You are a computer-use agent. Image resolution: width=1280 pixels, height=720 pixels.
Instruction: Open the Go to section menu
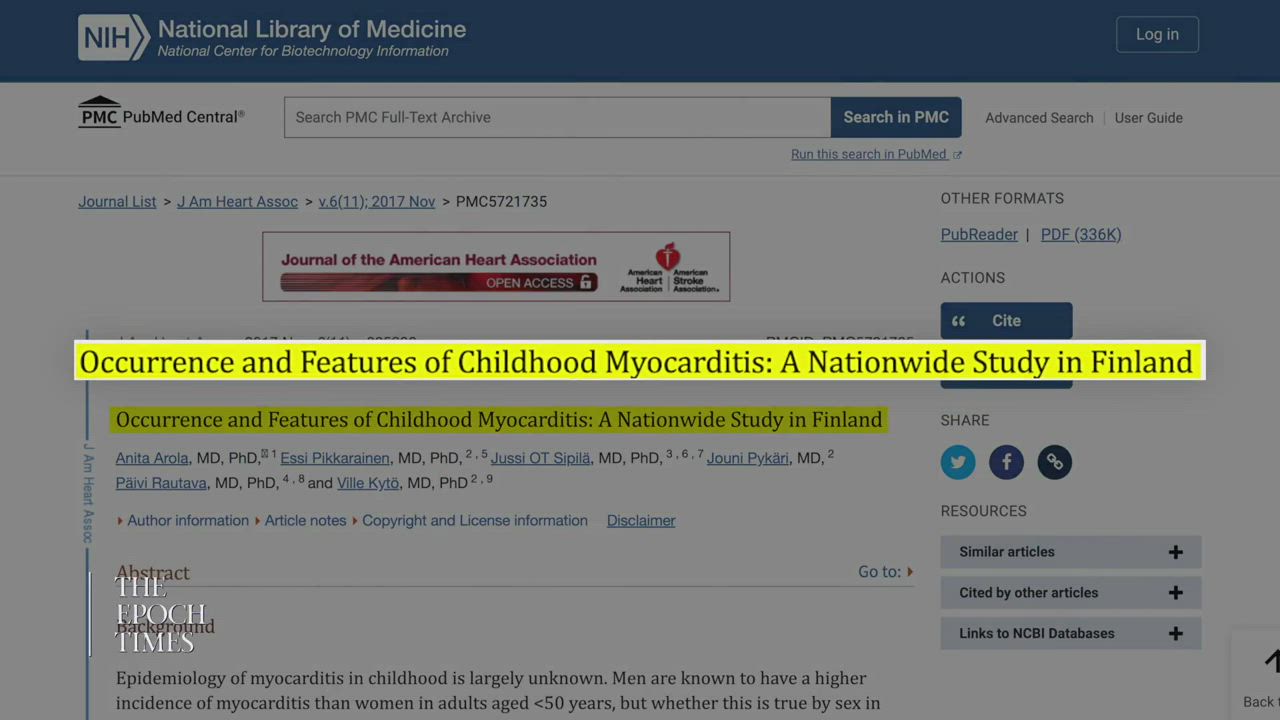885,572
